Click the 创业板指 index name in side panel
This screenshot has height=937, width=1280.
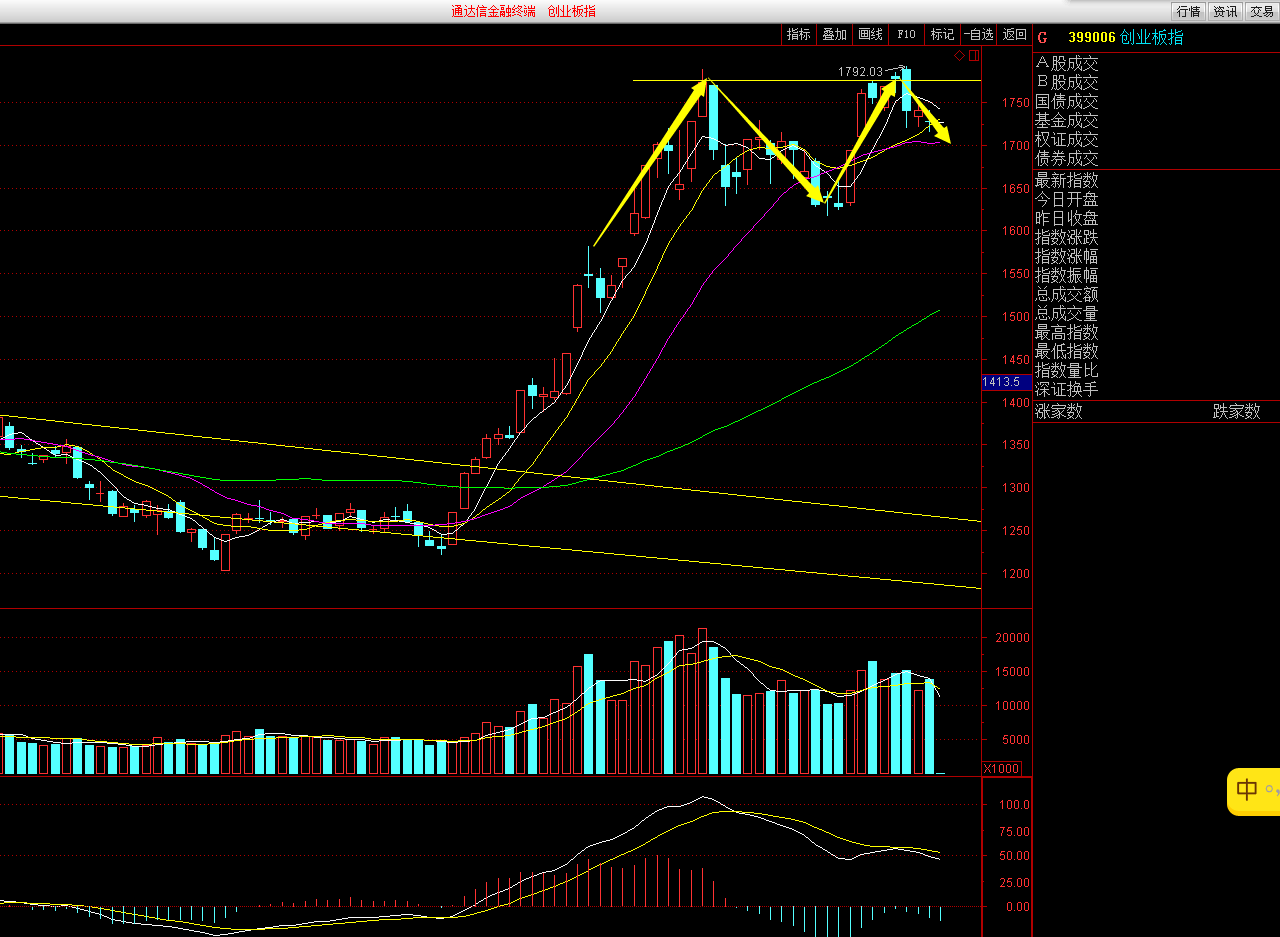tap(1152, 38)
